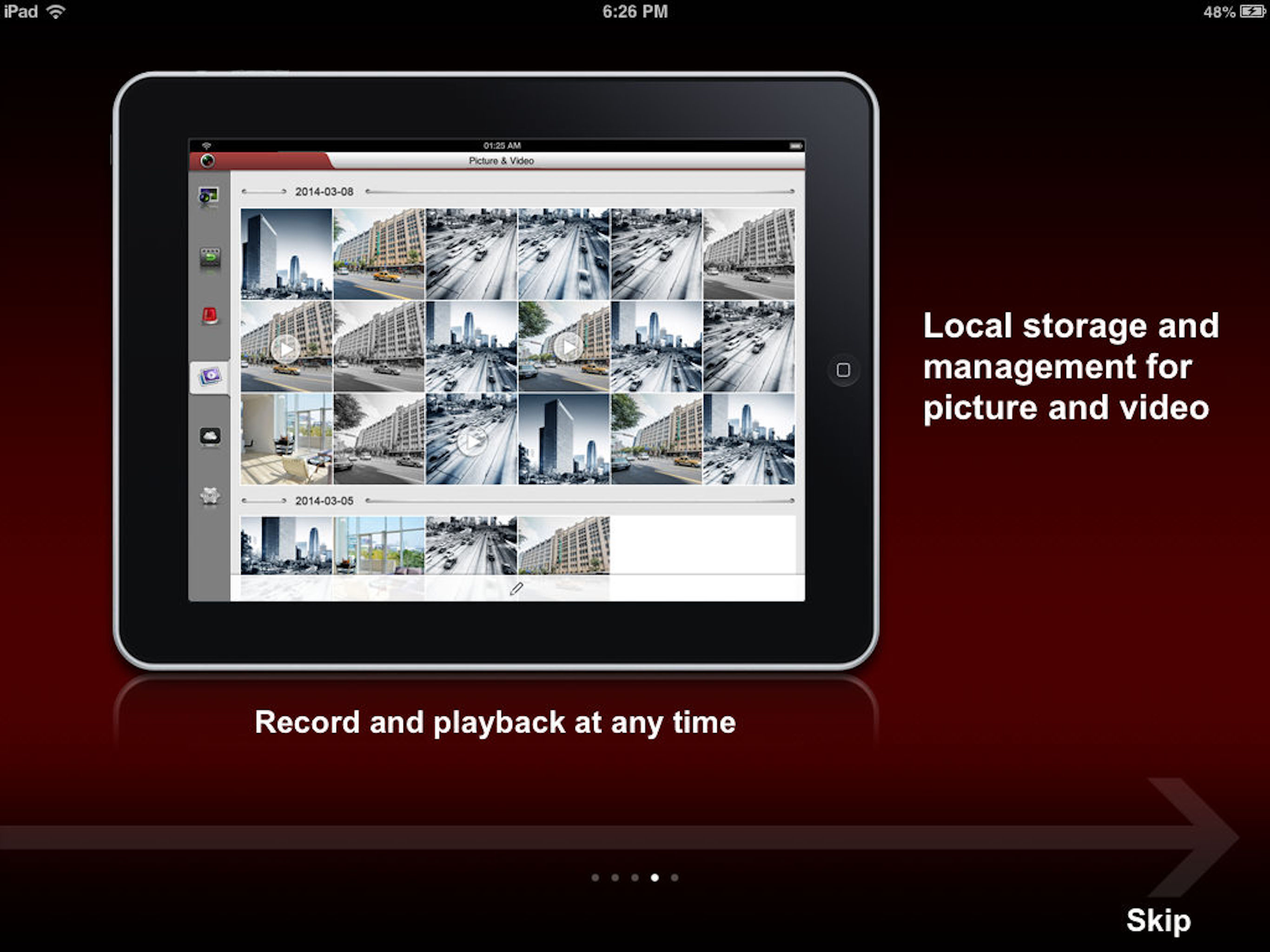The image size is (1270, 952).
Task: Open the interior room photo thumbnail
Action: coord(286,439)
